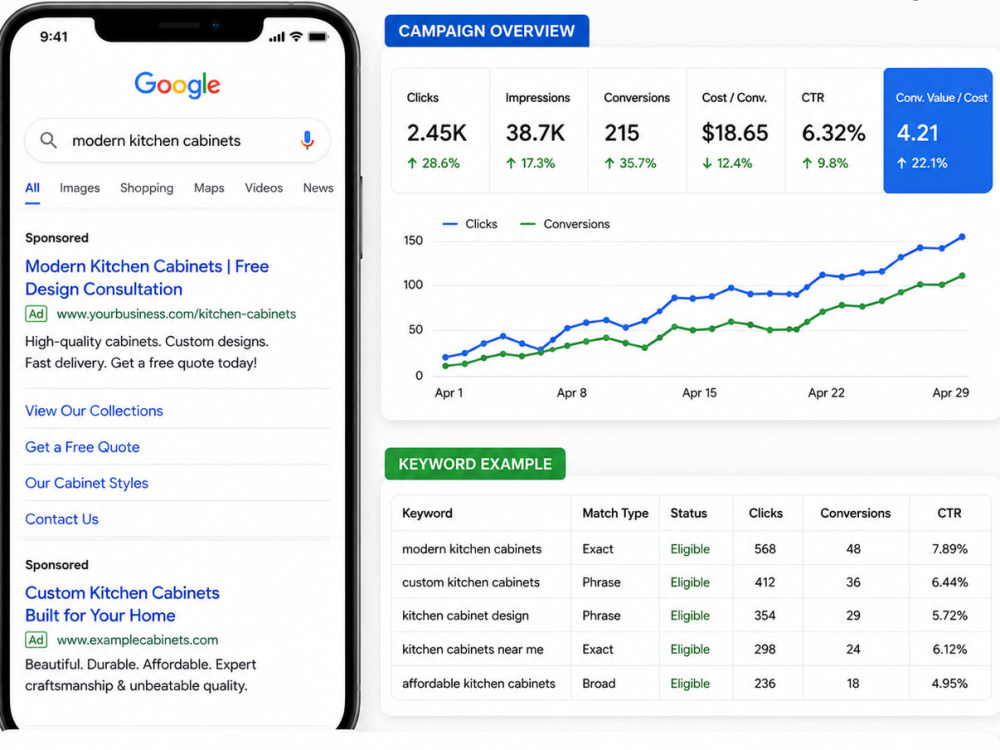The image size is (1000, 750).
Task: Open the Custom Kitchen Cabinets ad headline
Action: 122,604
